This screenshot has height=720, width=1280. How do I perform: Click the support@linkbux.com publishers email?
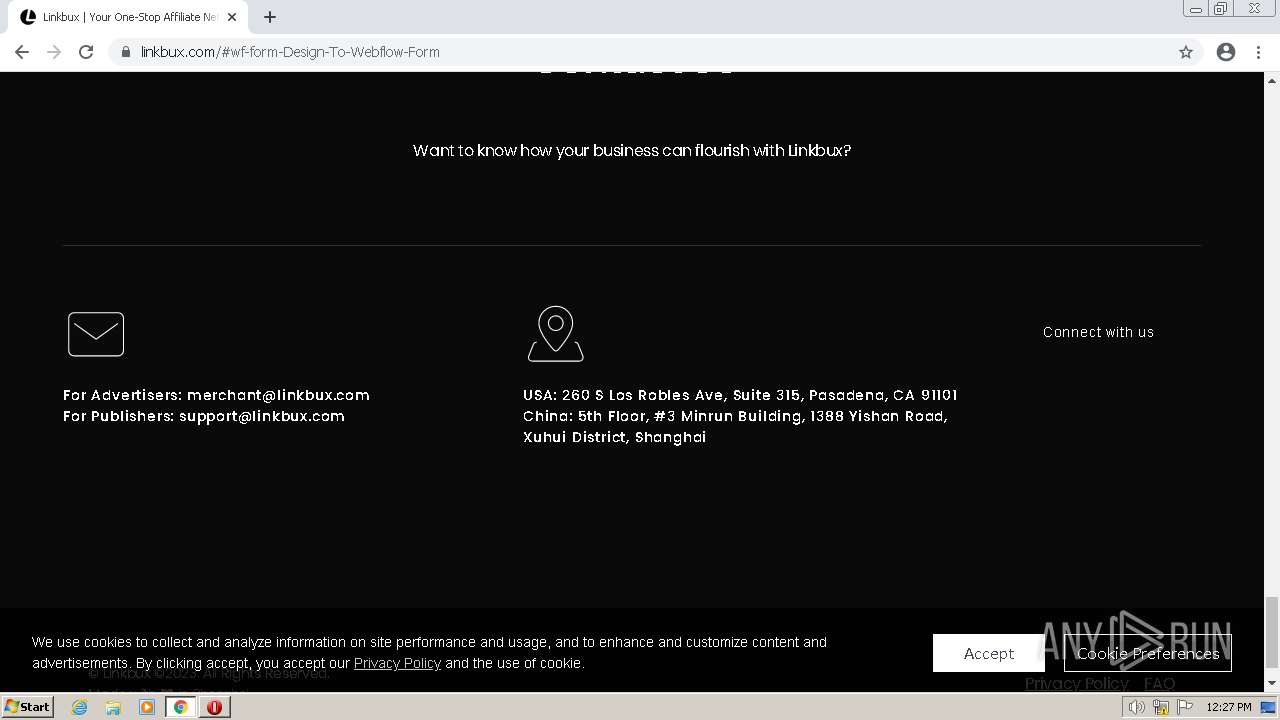click(262, 416)
